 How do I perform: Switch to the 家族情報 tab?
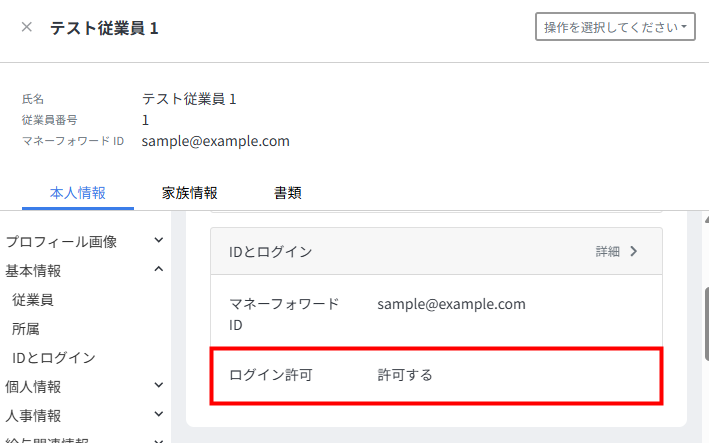[x=190, y=193]
